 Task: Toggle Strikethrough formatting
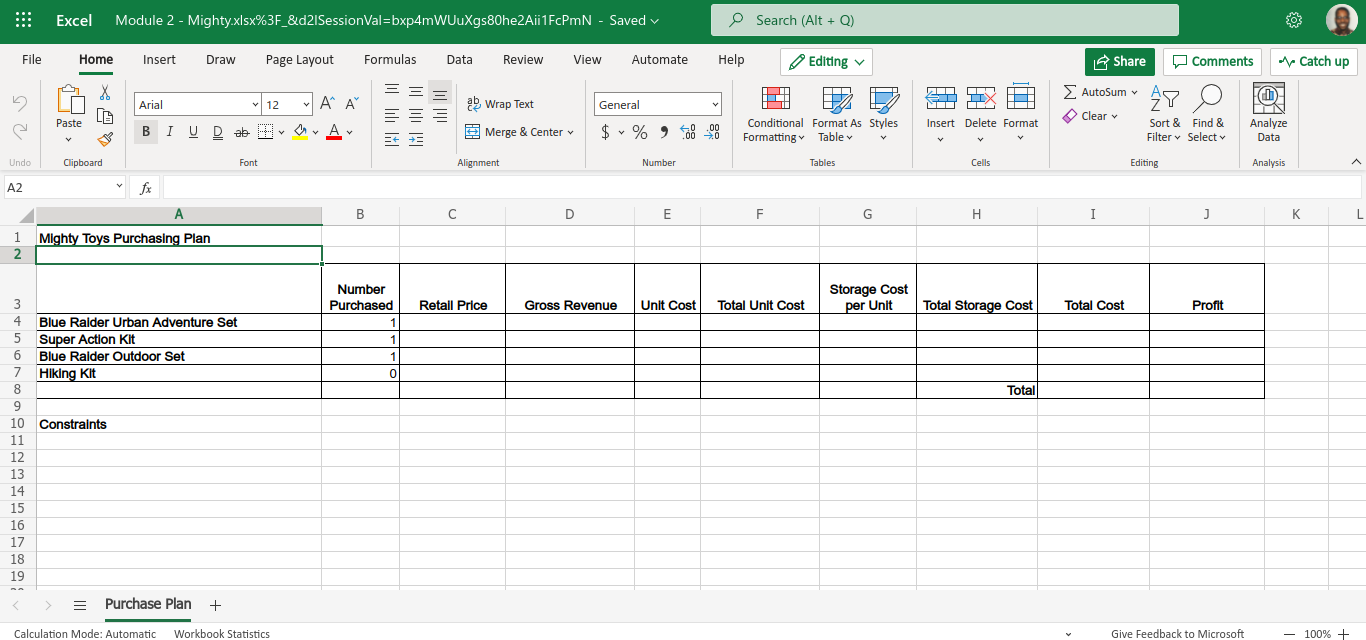coord(240,131)
